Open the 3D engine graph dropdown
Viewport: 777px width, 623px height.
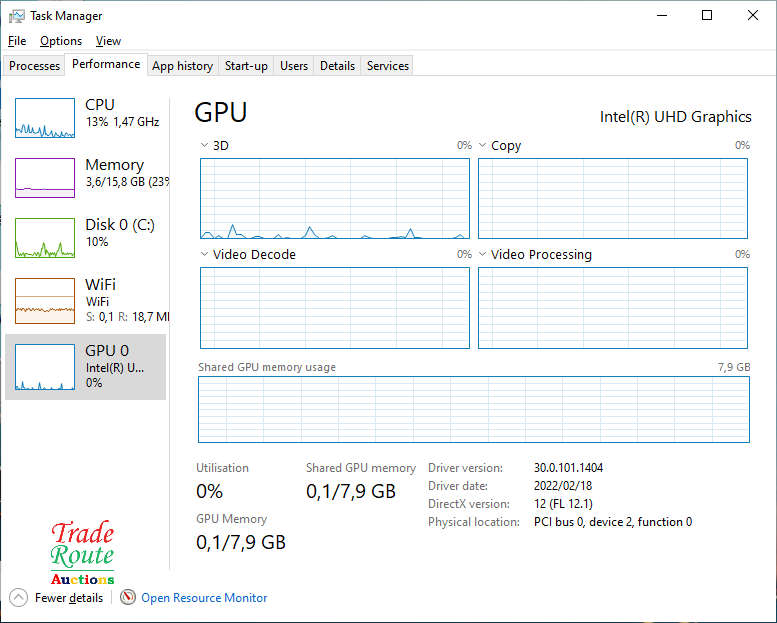[205, 146]
